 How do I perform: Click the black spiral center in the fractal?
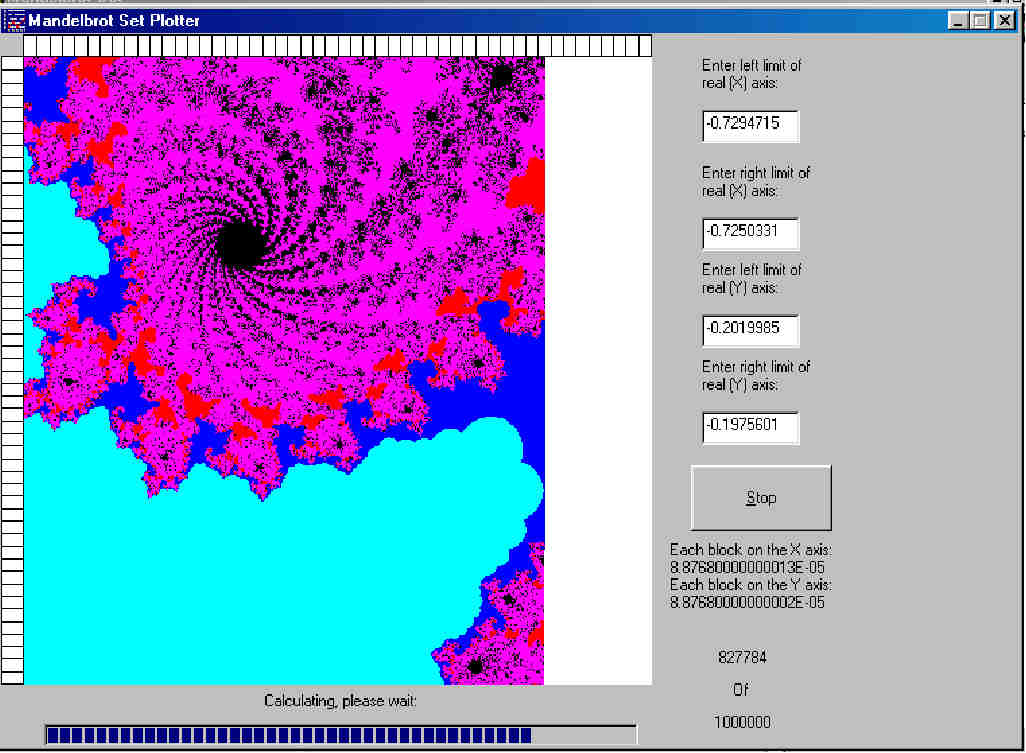pyautogui.click(x=237, y=241)
